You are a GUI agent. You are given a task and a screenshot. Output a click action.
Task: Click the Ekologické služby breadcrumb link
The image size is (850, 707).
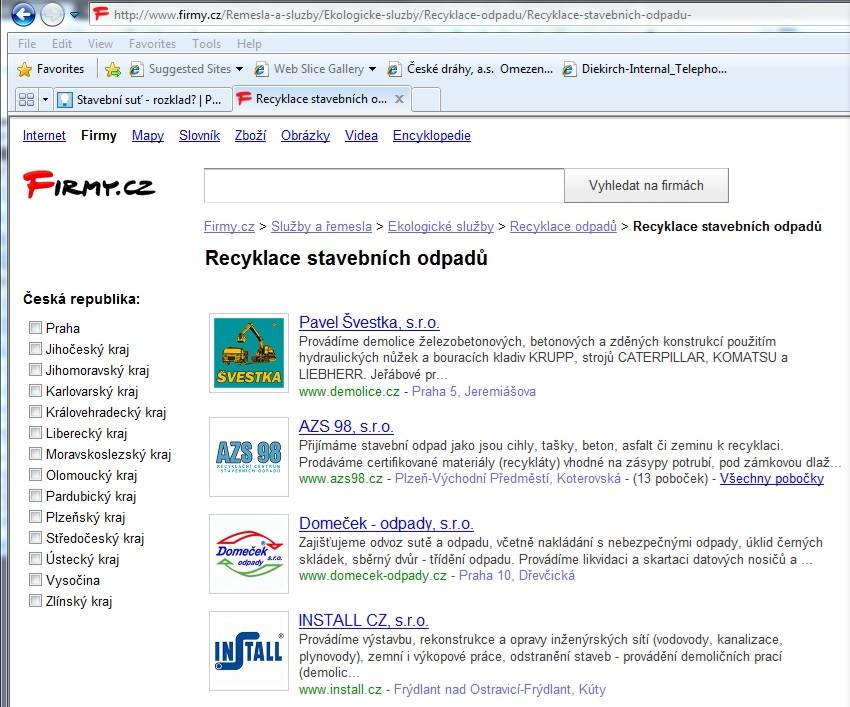[441, 227]
